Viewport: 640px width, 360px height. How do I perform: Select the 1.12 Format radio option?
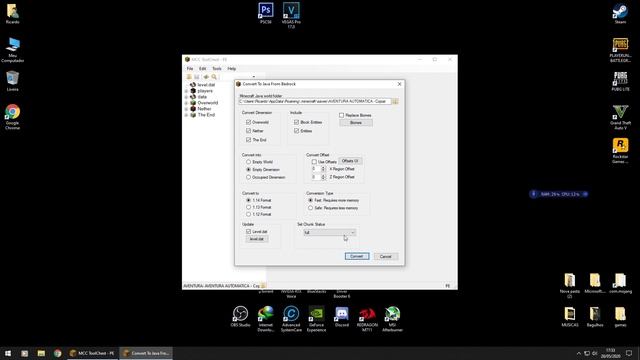pyautogui.click(x=248, y=214)
